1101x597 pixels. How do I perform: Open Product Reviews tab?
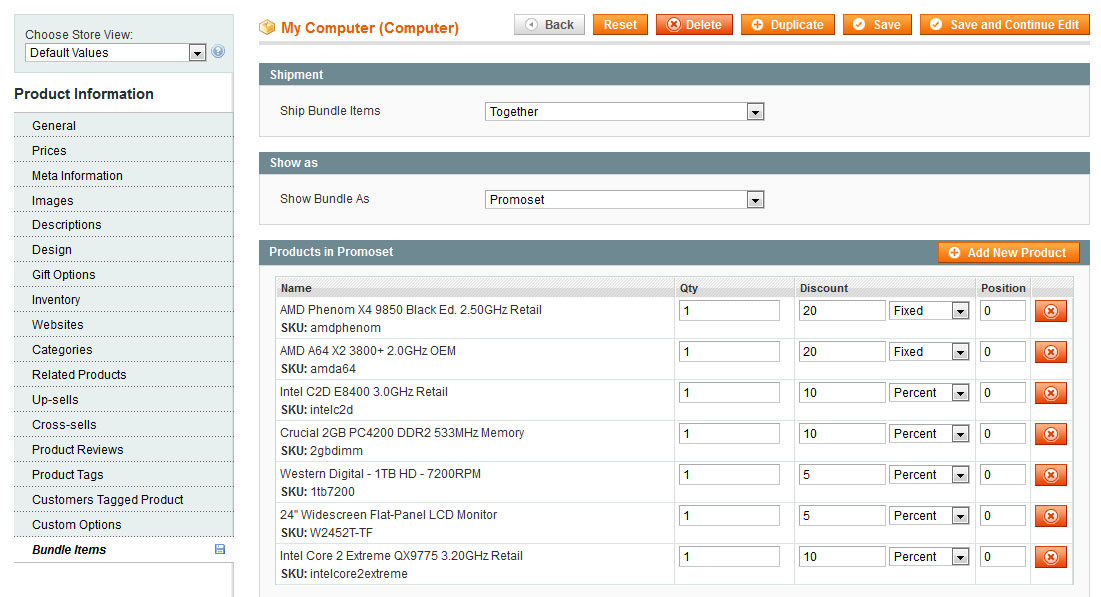[x=124, y=450]
